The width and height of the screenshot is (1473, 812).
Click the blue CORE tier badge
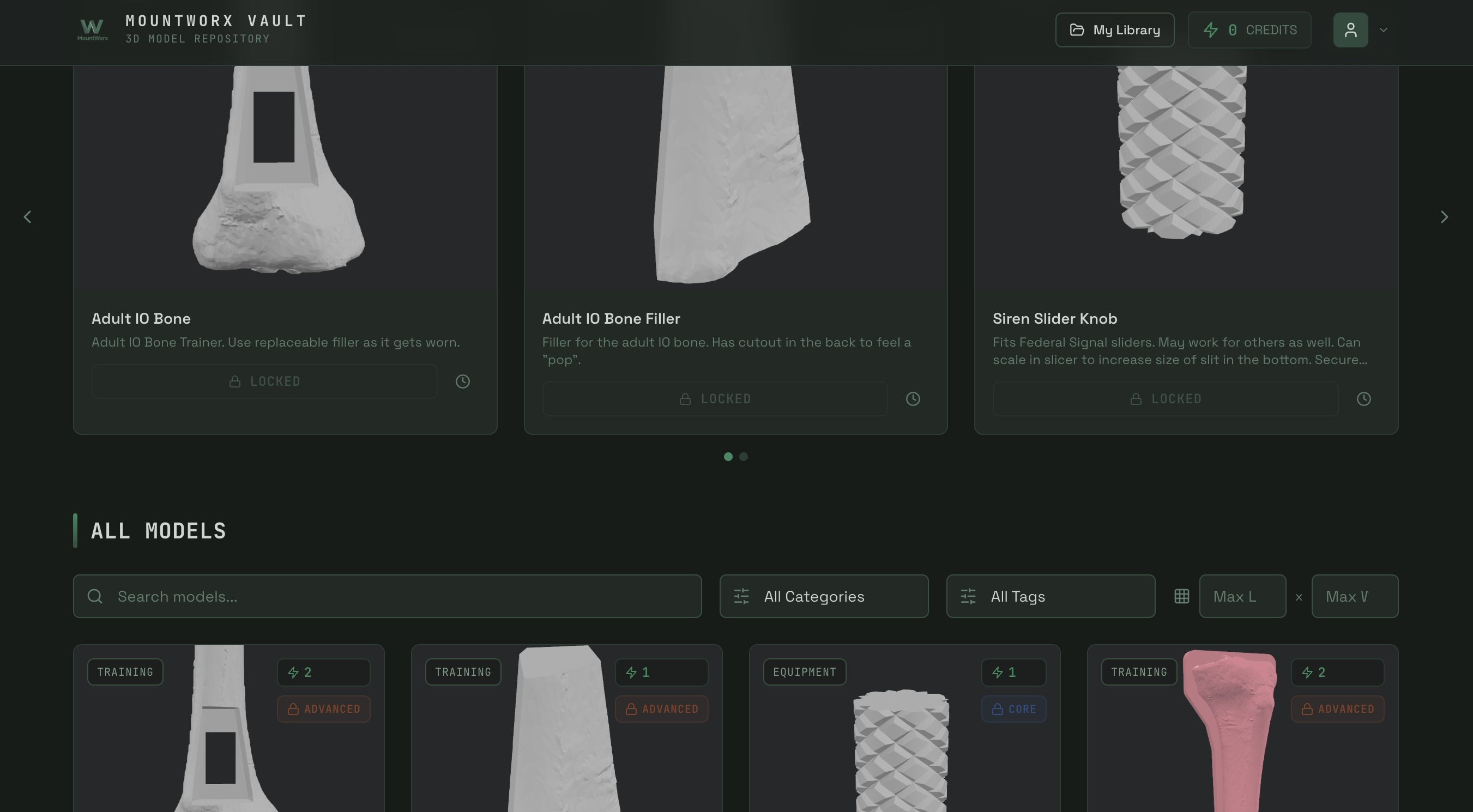[1013, 708]
